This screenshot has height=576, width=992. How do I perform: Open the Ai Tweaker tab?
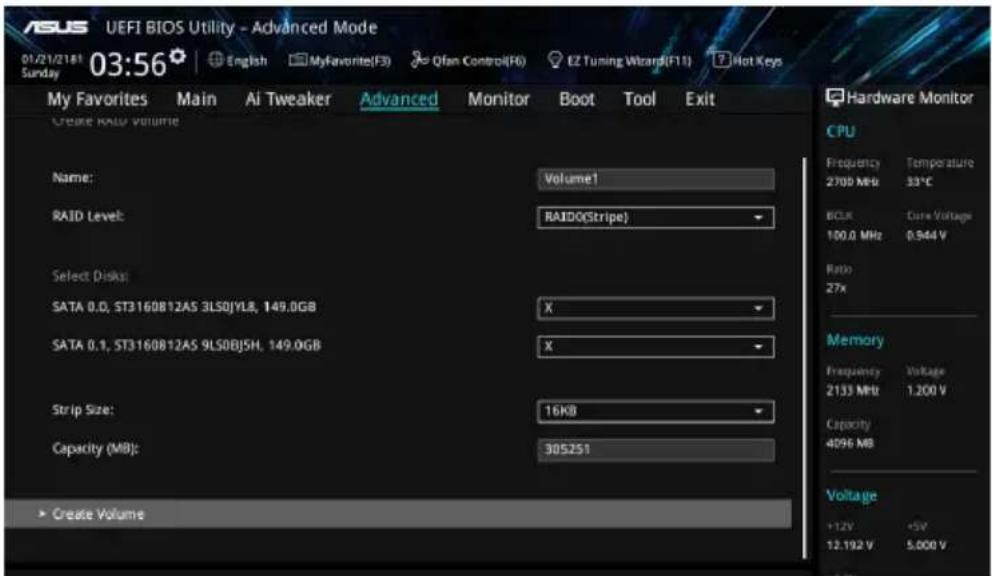coord(288,99)
